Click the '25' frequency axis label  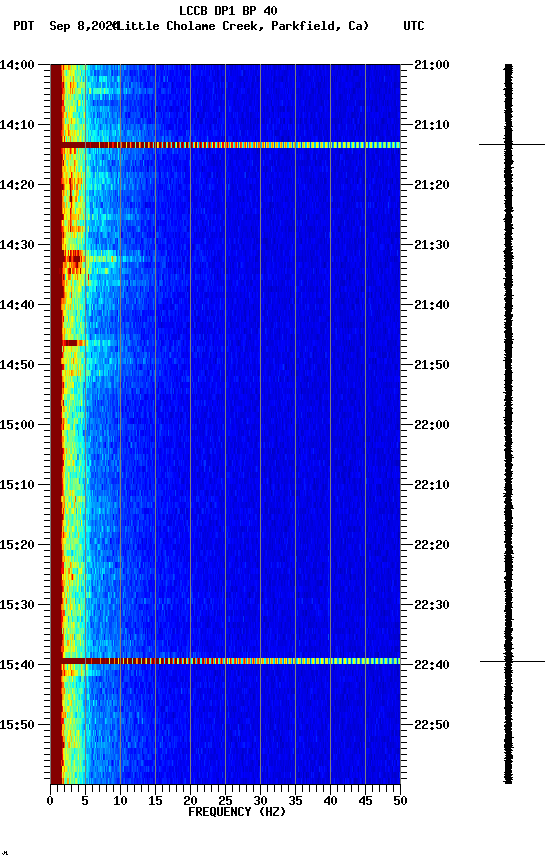pyautogui.click(x=225, y=801)
